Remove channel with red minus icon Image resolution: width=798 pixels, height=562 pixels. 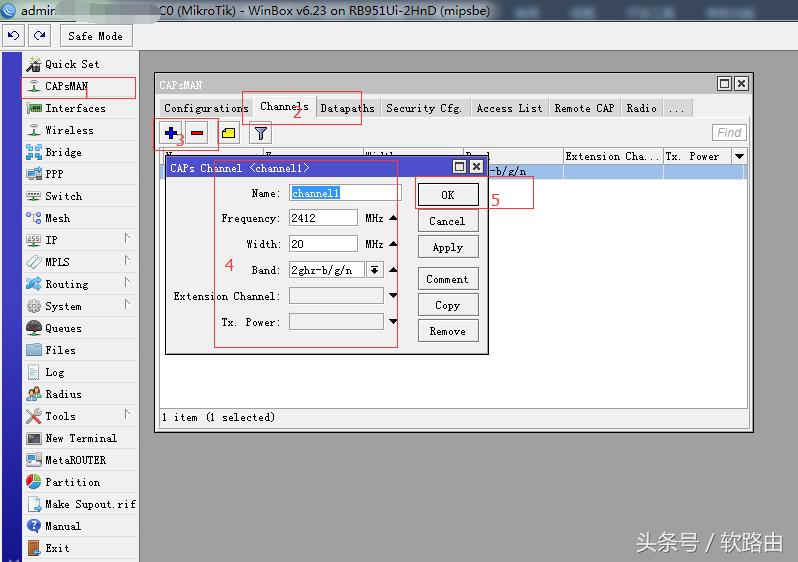point(197,133)
